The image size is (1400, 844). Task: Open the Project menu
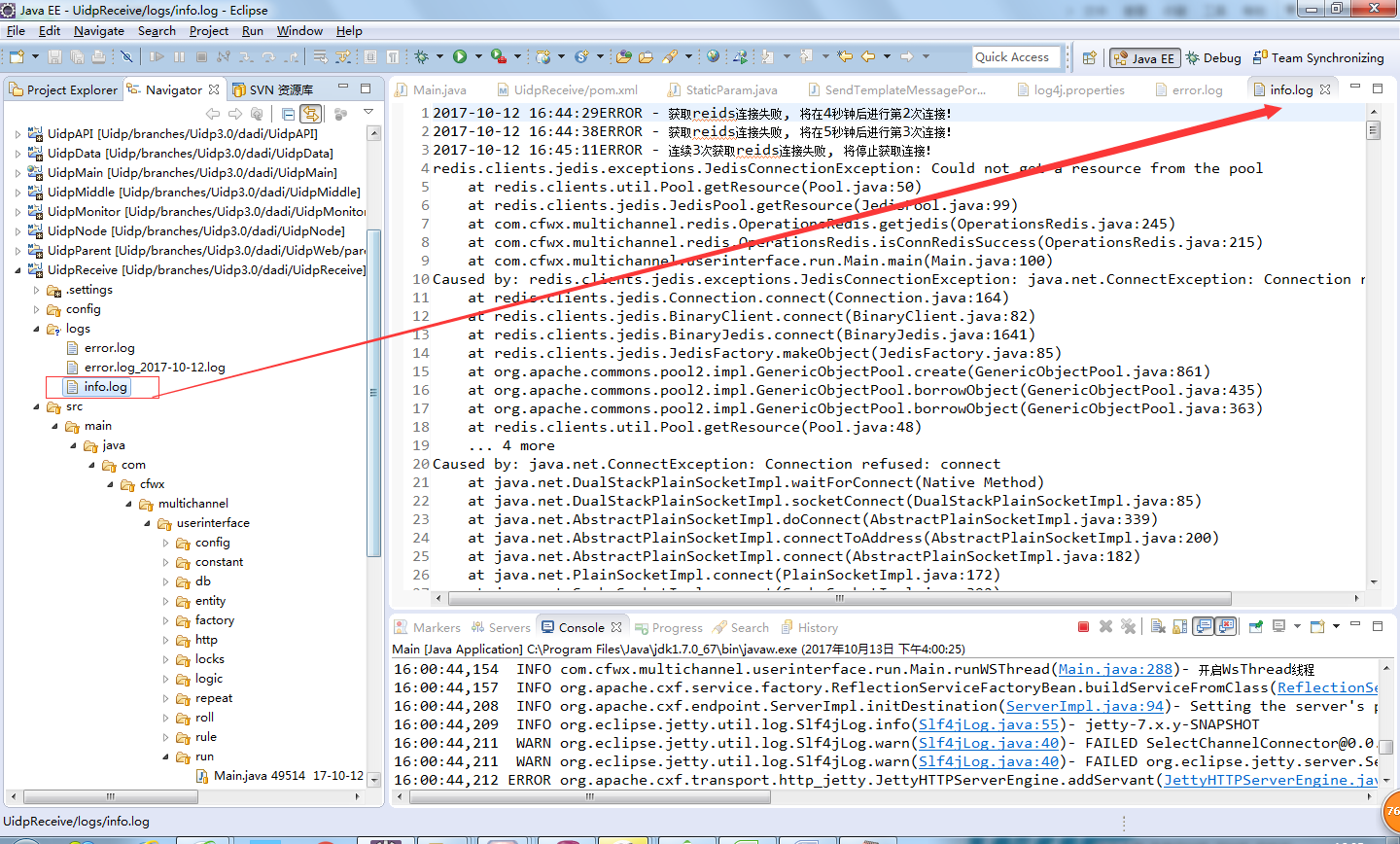[x=209, y=31]
